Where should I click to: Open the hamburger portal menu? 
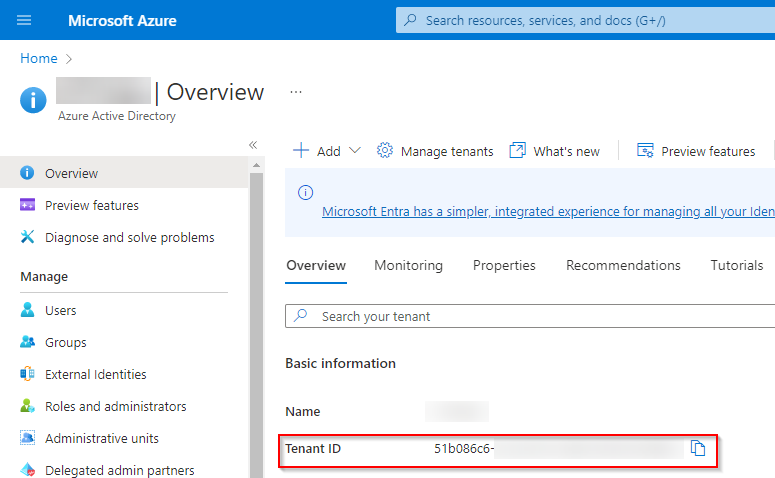pyautogui.click(x=24, y=20)
